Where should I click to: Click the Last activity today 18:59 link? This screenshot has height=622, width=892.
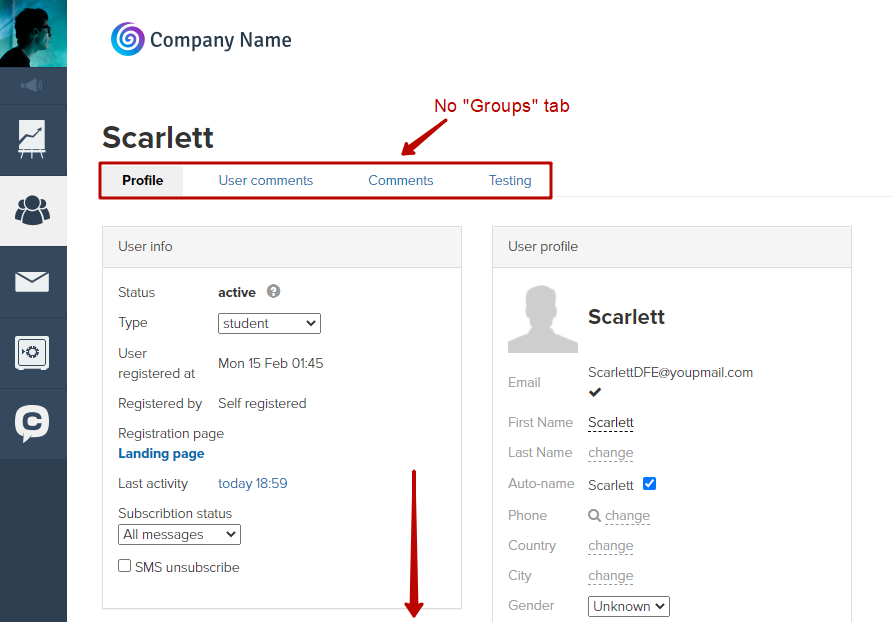(253, 484)
